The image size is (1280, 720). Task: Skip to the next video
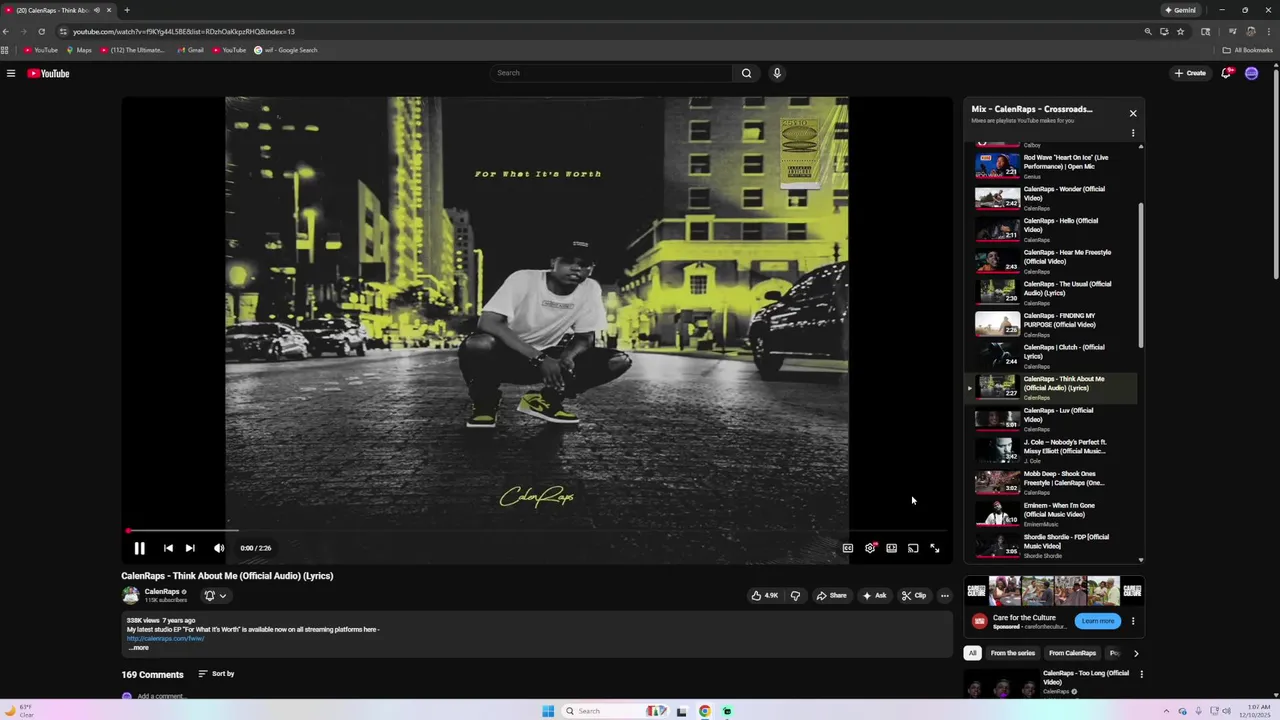[x=190, y=548]
